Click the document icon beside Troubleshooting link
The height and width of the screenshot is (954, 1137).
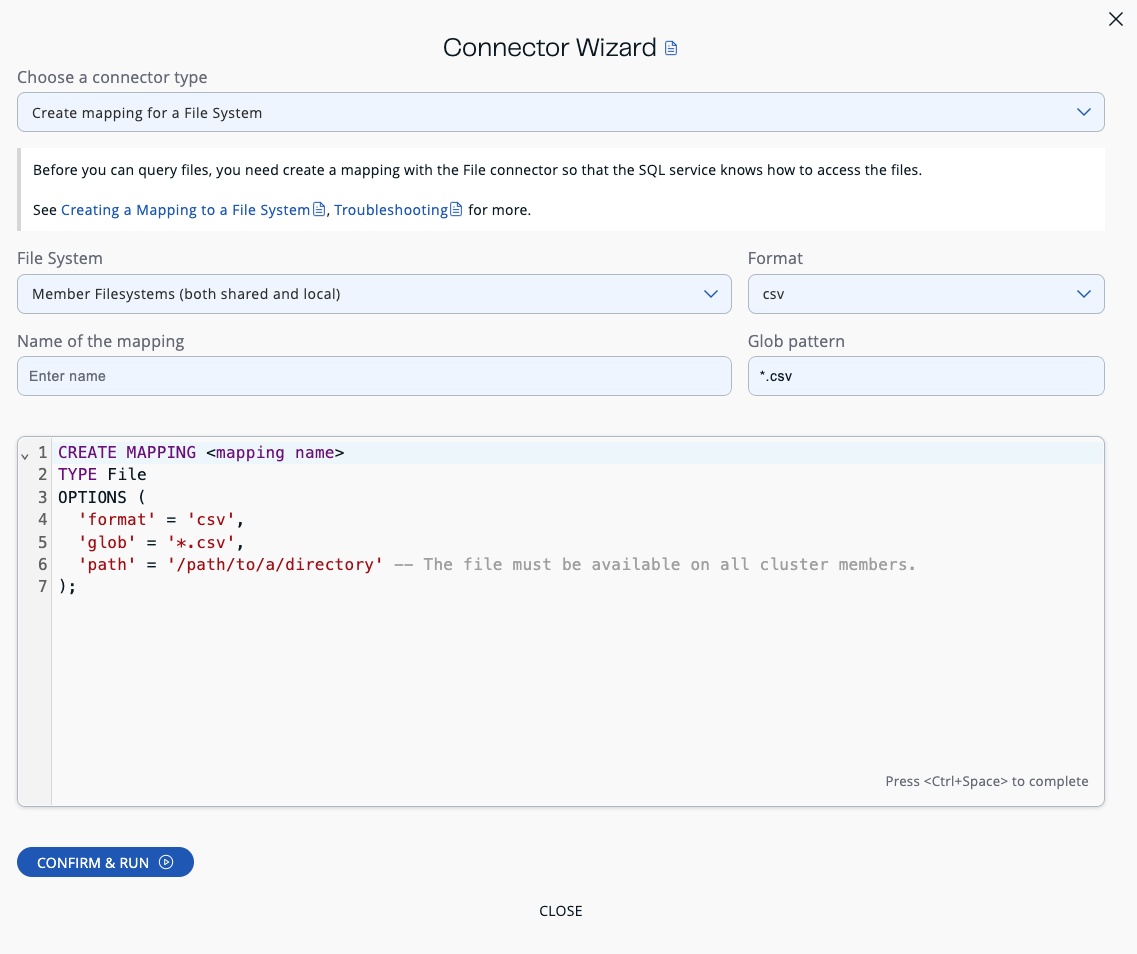tap(456, 209)
